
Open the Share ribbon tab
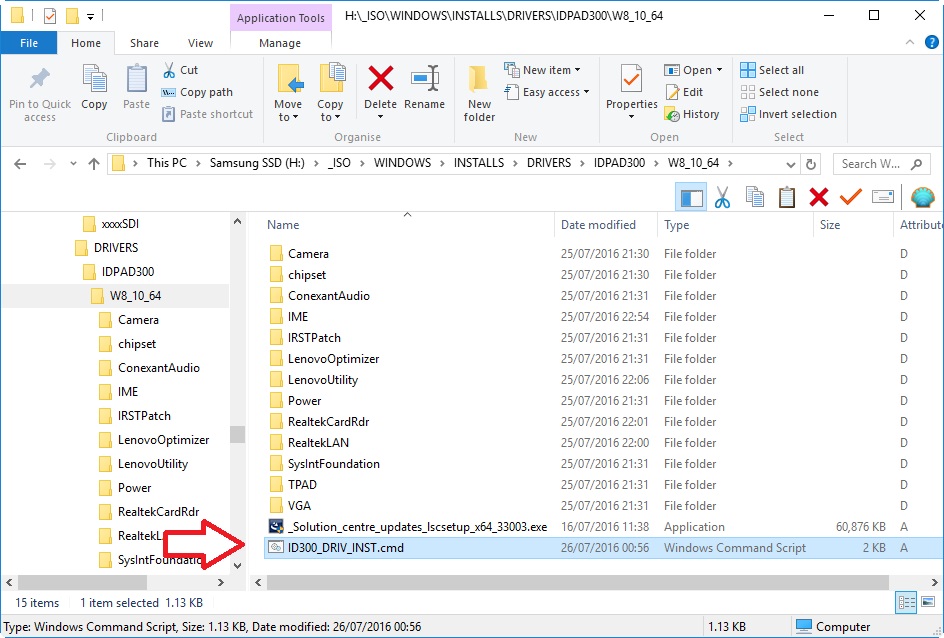pyautogui.click(x=144, y=43)
